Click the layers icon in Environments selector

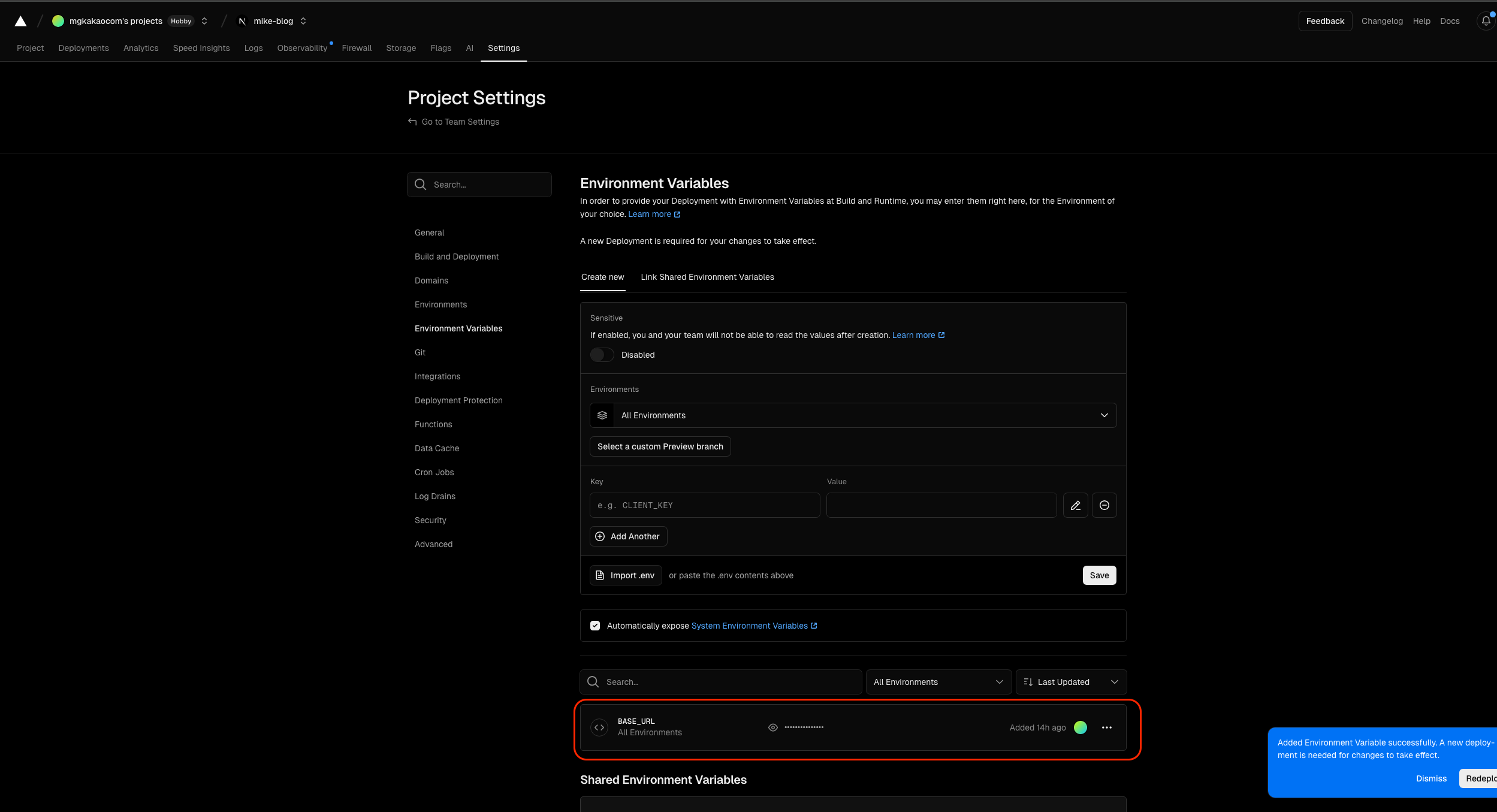pos(602,415)
